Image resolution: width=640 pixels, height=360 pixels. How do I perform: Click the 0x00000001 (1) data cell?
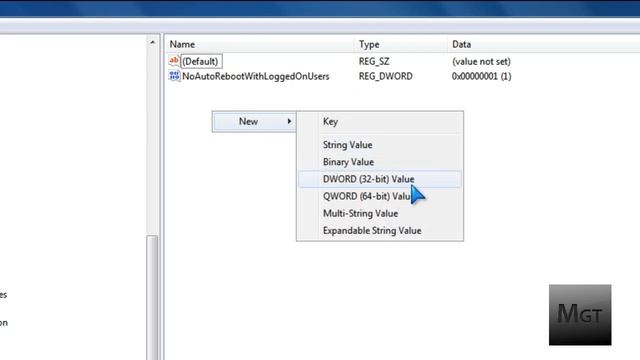[481, 76]
